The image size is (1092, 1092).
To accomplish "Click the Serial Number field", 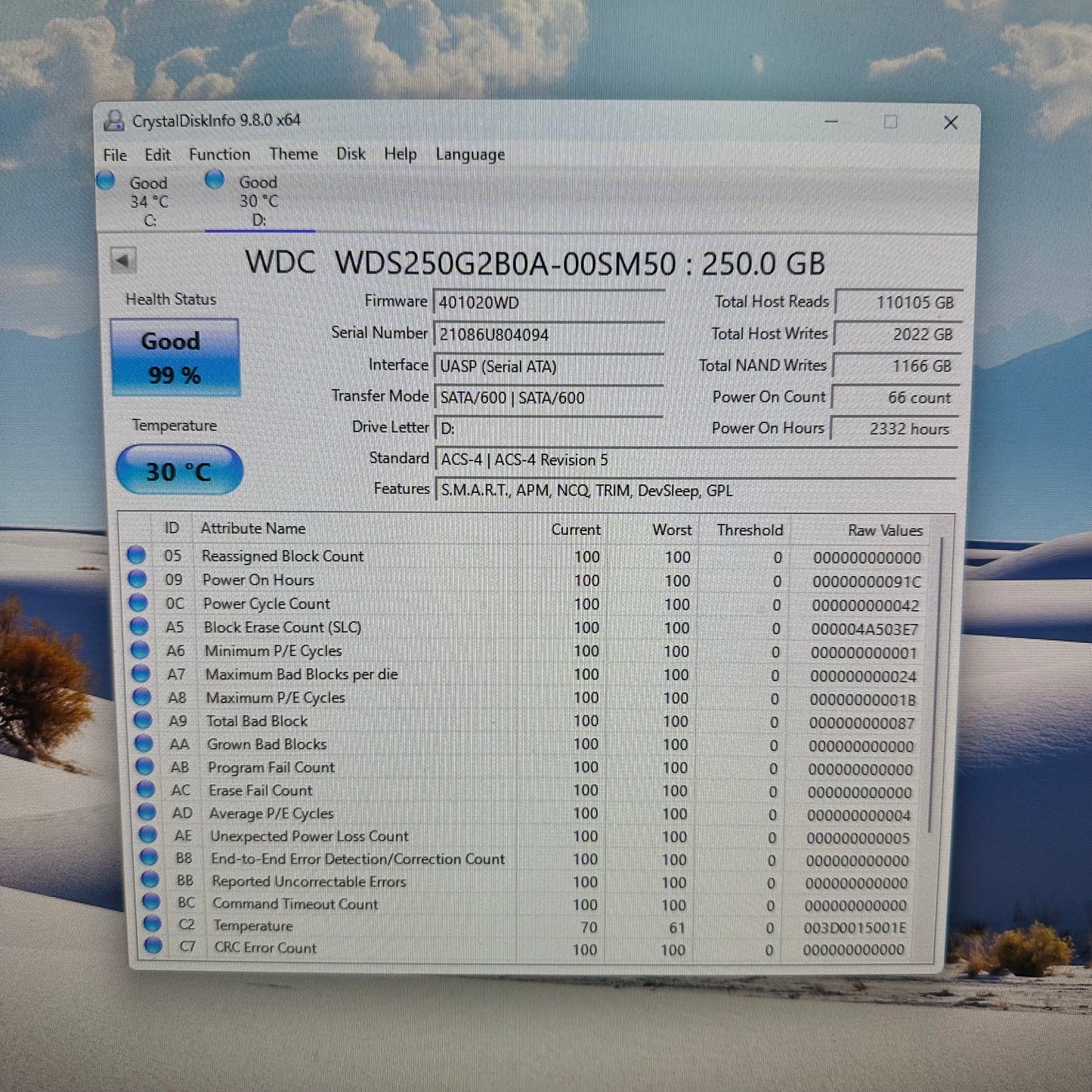I will pyautogui.click(x=549, y=334).
